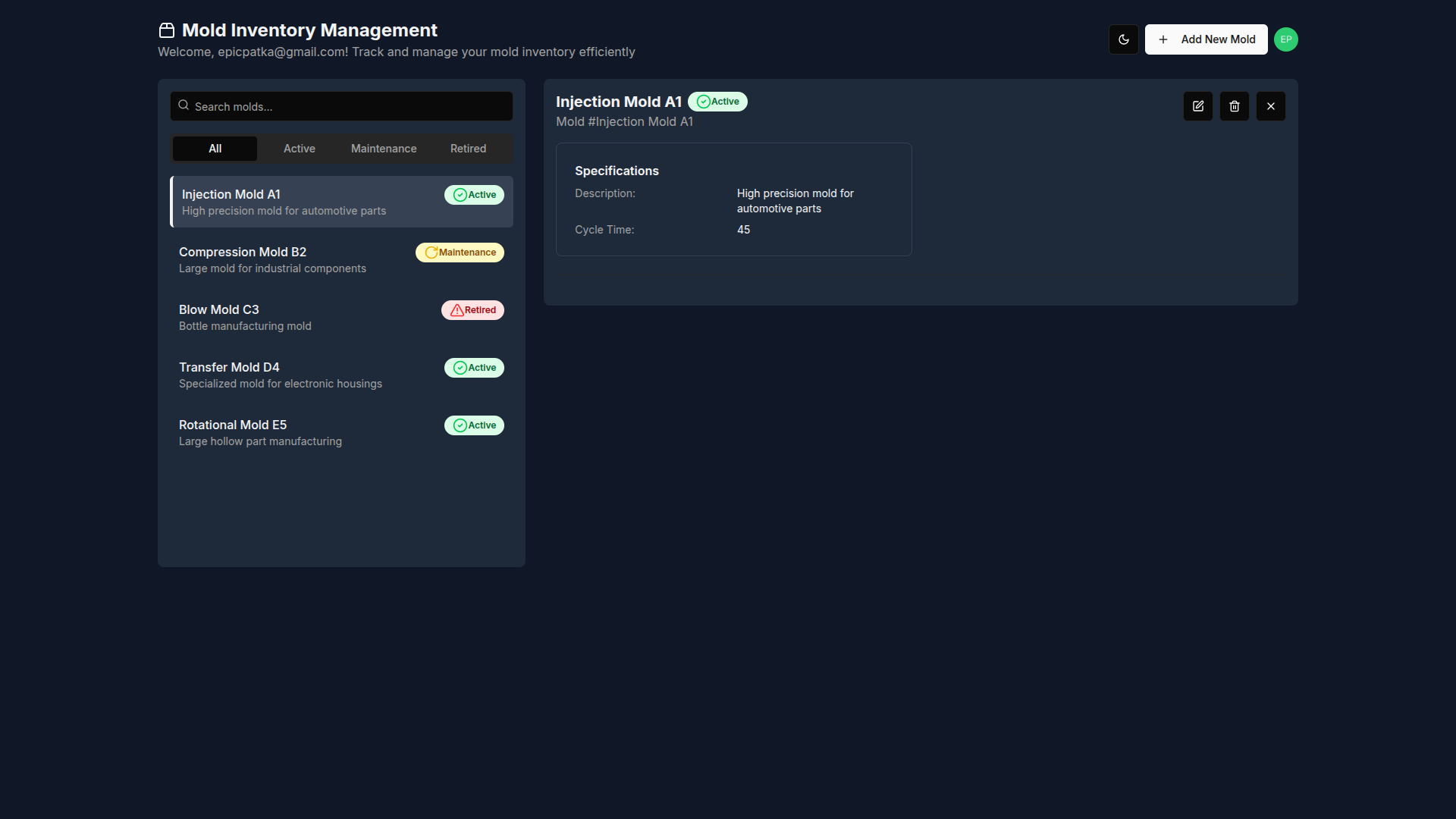Screen dimensions: 1456x819
Task: Click 'Large mold for industrial components' text
Action: pos(272,268)
